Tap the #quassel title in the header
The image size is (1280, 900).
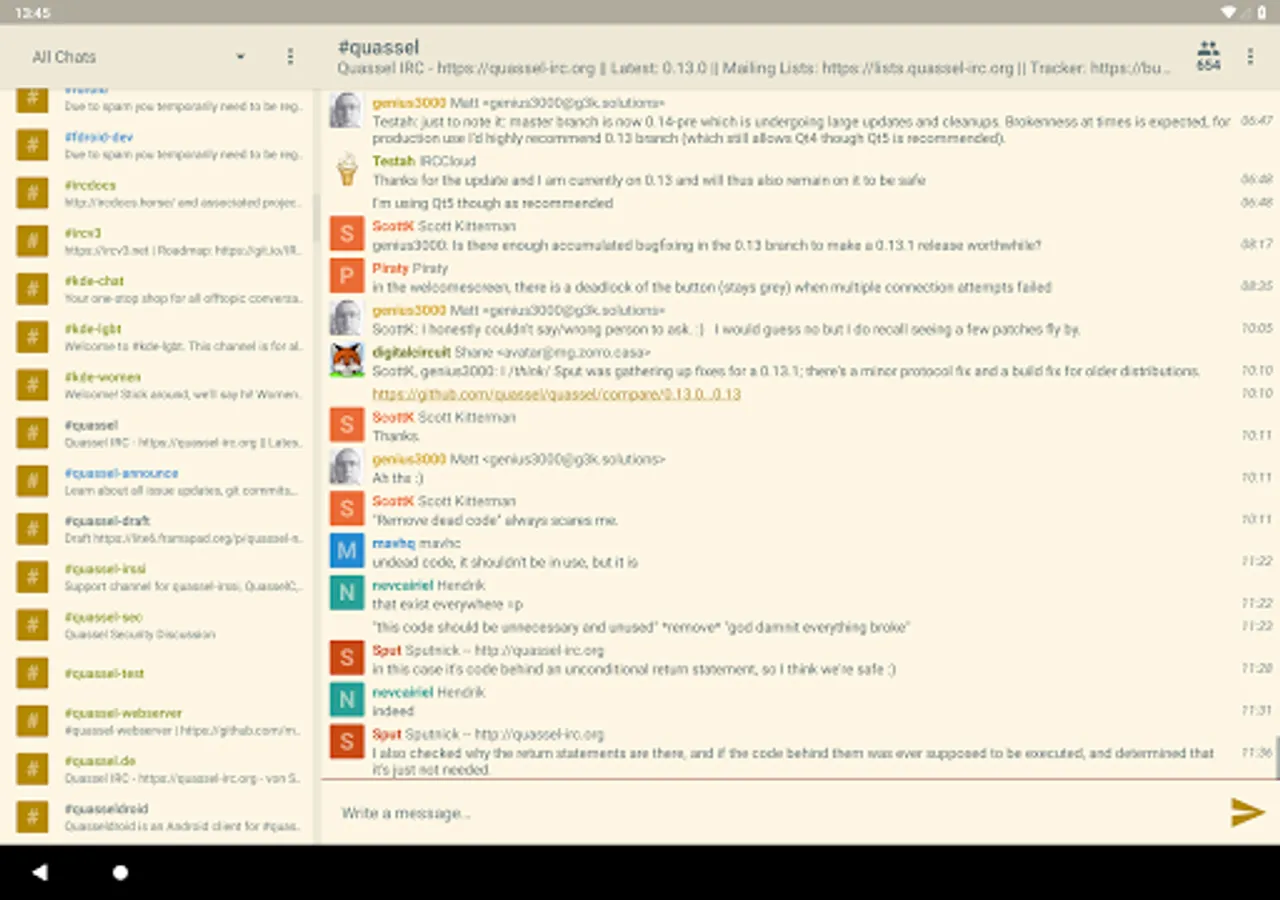point(378,47)
